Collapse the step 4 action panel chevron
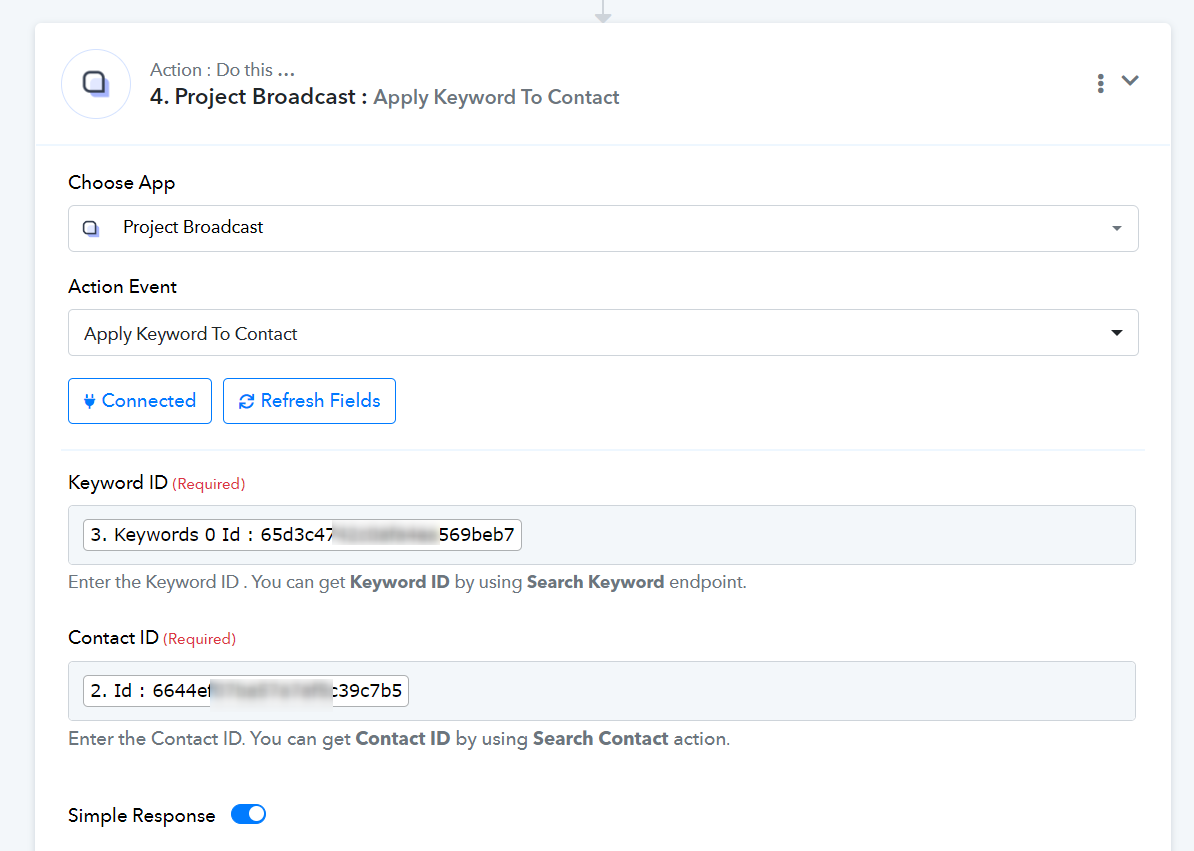This screenshot has width=1194, height=851. tap(1130, 81)
